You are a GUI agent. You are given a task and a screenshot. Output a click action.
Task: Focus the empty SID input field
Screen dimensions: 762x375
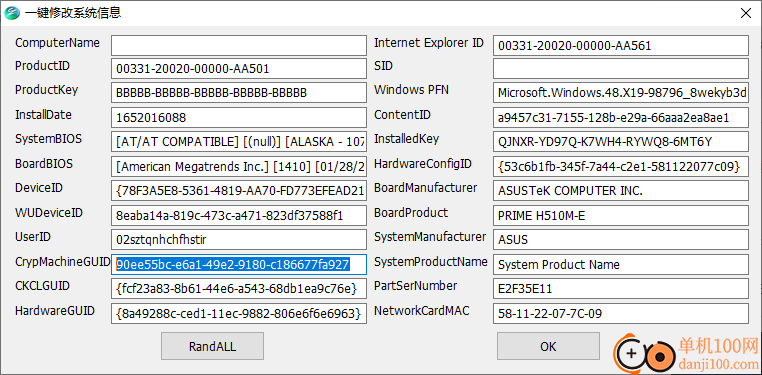click(x=621, y=69)
